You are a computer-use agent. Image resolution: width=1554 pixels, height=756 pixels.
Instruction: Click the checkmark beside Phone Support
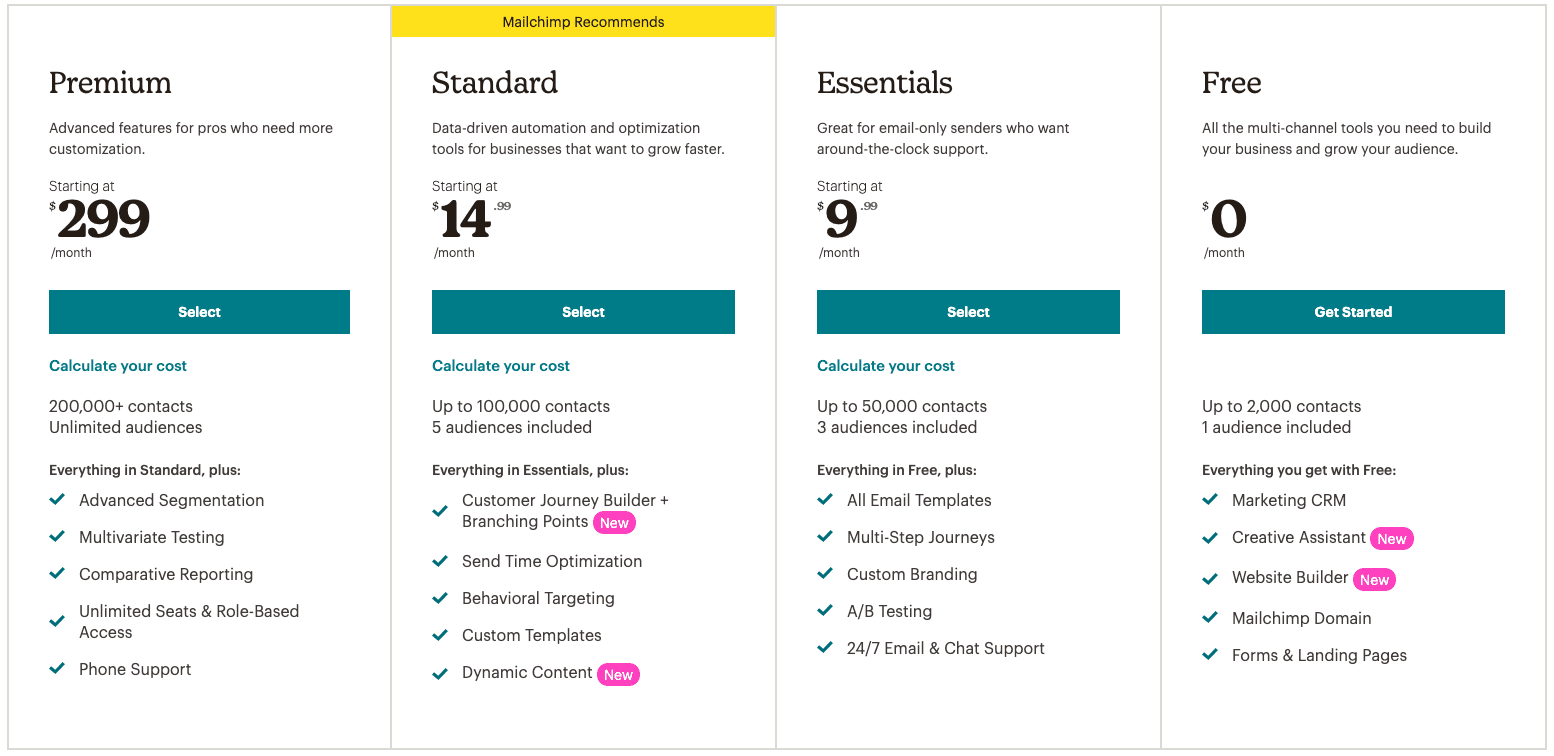click(58, 669)
